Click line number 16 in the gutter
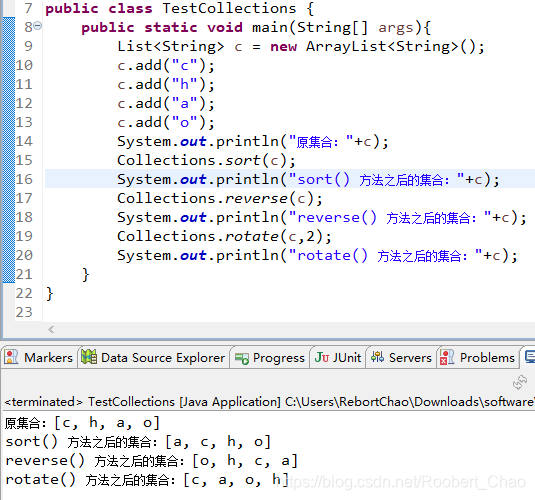 click(24, 179)
